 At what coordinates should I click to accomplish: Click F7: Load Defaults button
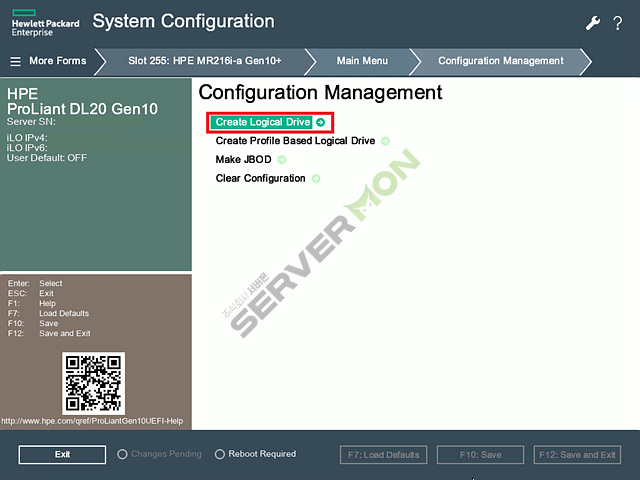[x=383, y=455]
